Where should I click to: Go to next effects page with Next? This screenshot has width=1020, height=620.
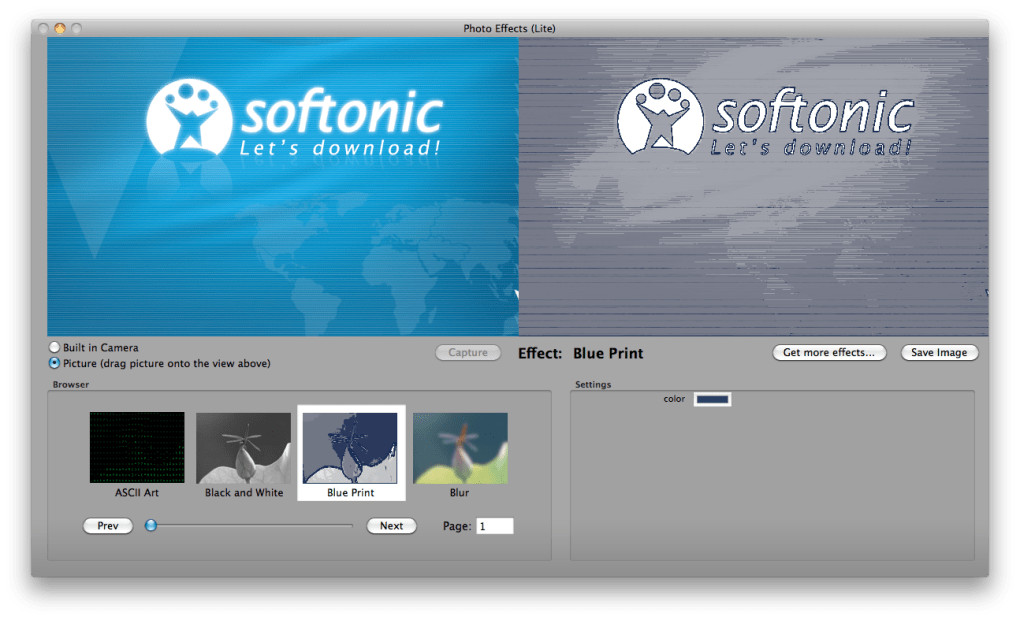[392, 526]
